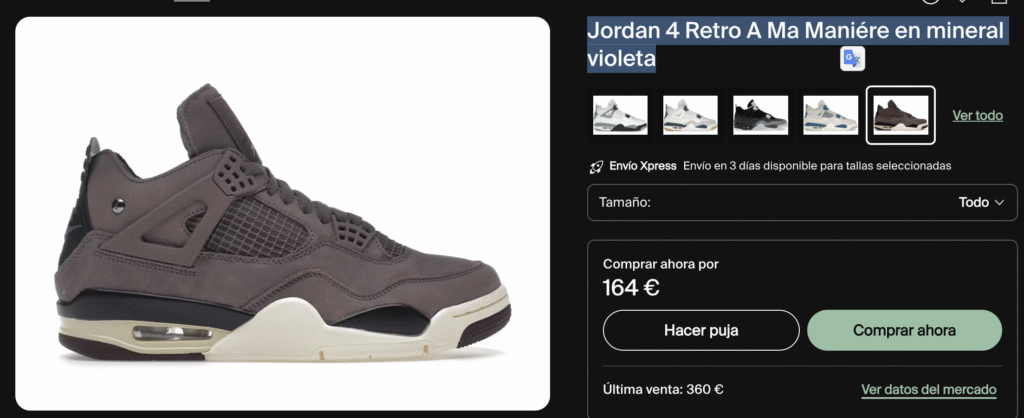Click the Comprar ahora por label
The image size is (1024, 418).
click(x=661, y=265)
